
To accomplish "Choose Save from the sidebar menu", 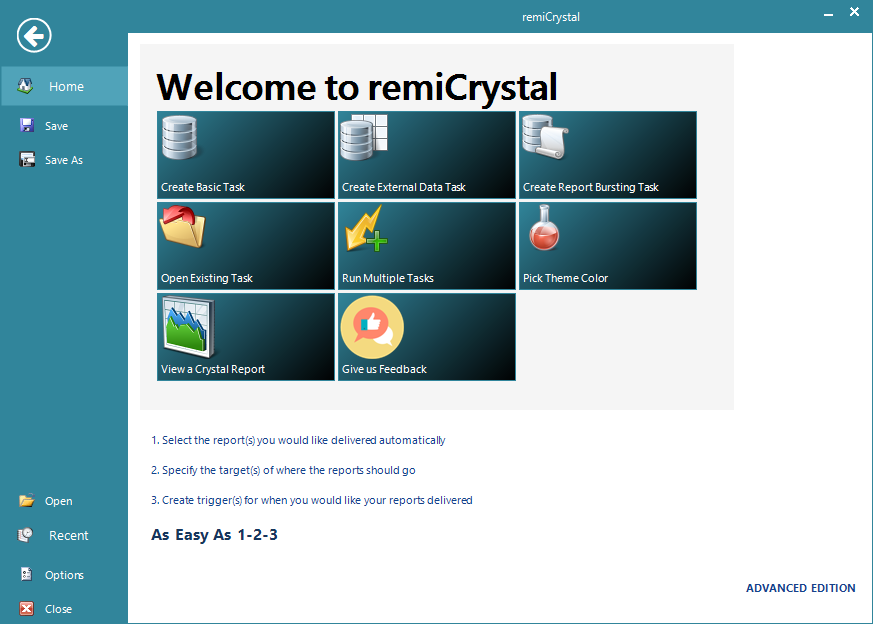I will click(x=65, y=126).
